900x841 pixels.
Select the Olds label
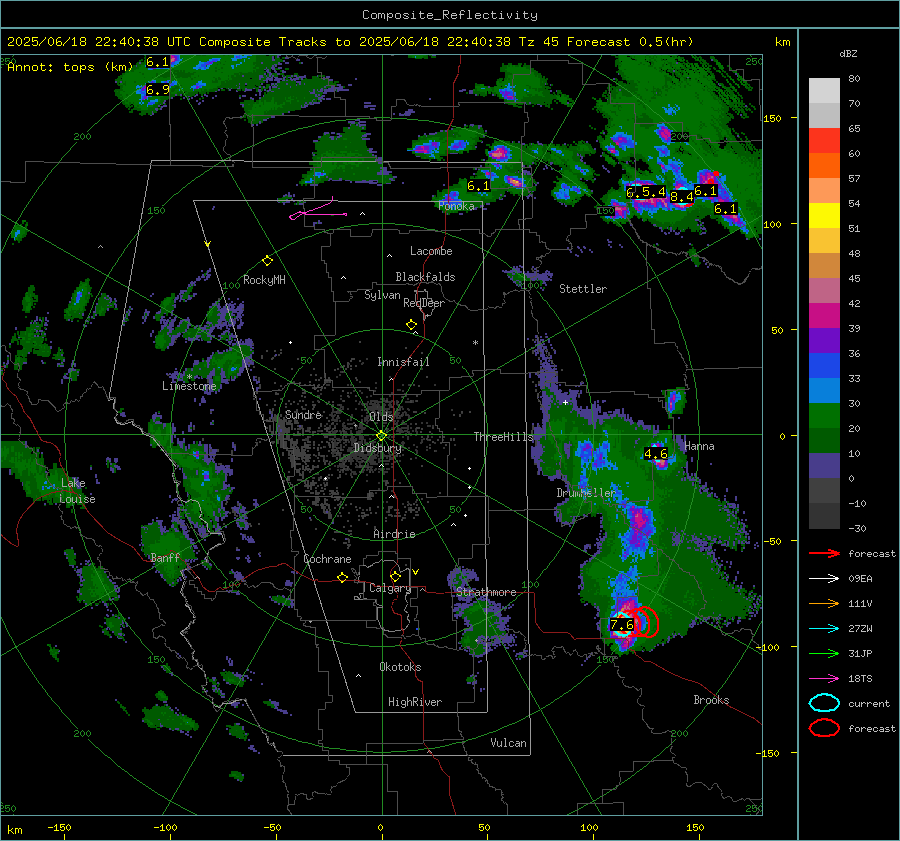[381, 416]
